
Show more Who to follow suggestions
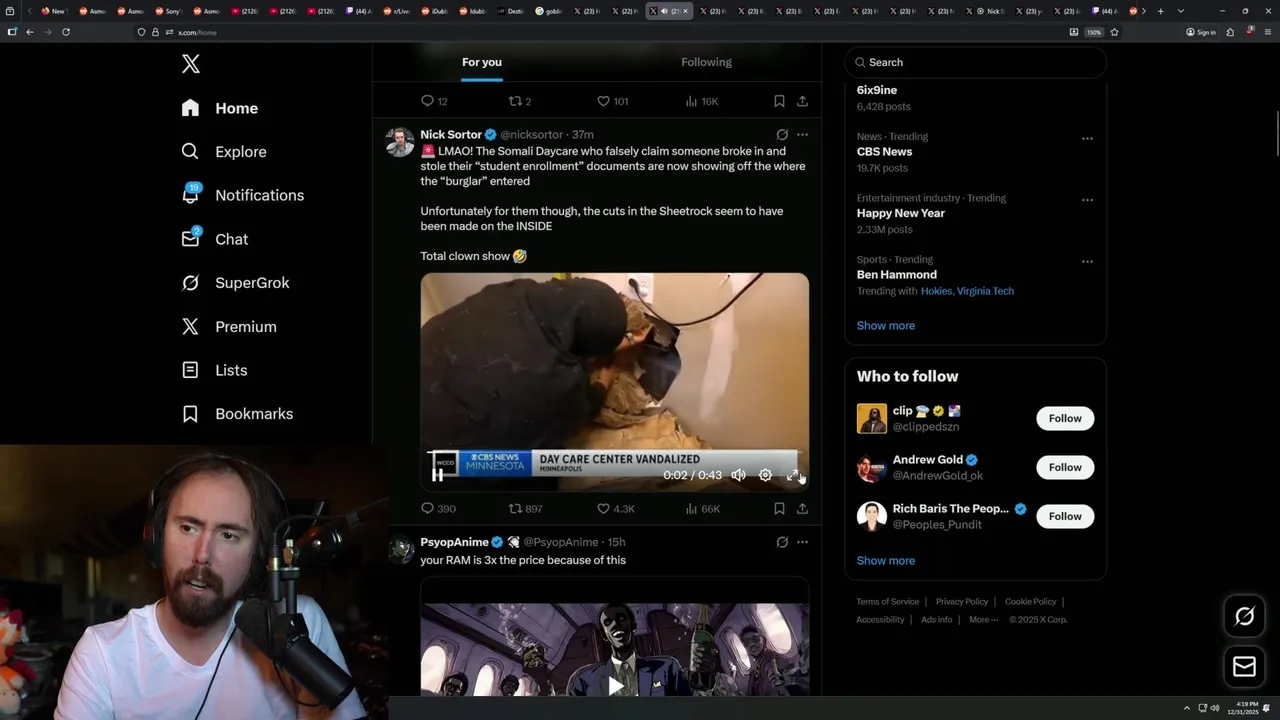click(x=885, y=560)
